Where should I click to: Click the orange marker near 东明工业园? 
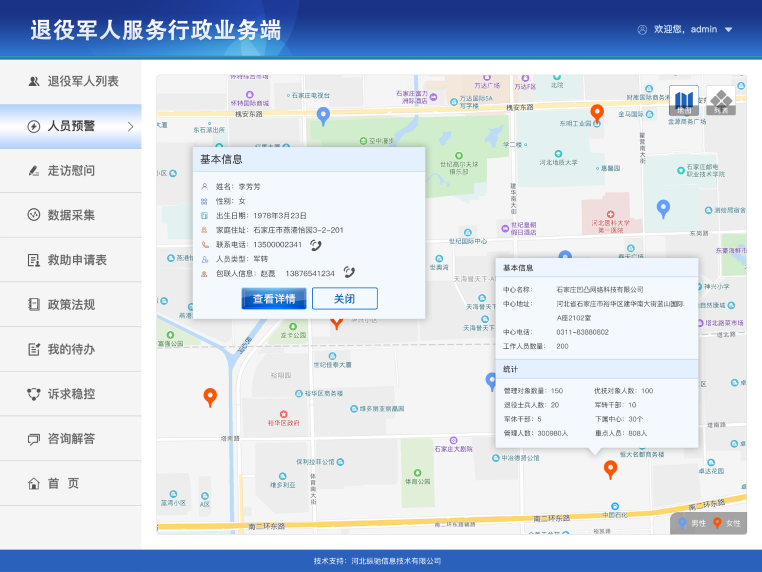(x=597, y=113)
